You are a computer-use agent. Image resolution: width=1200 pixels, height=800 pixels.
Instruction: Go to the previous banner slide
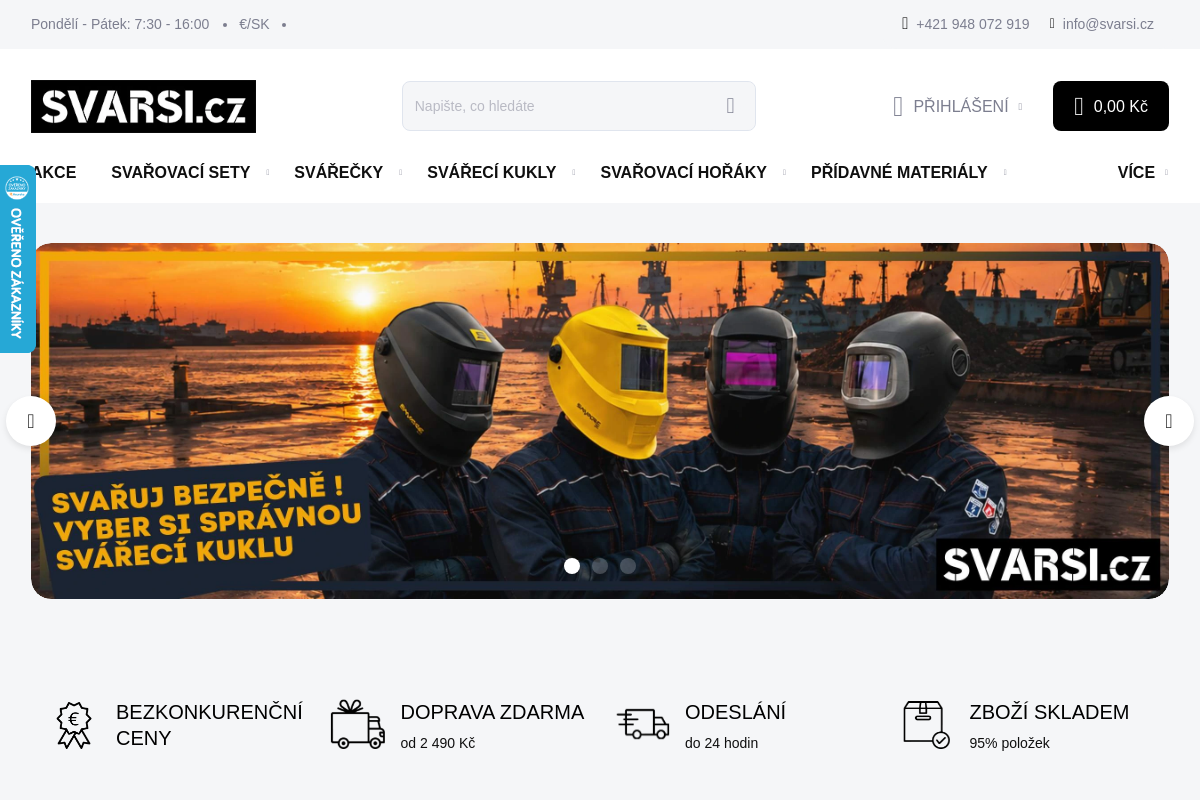31,421
